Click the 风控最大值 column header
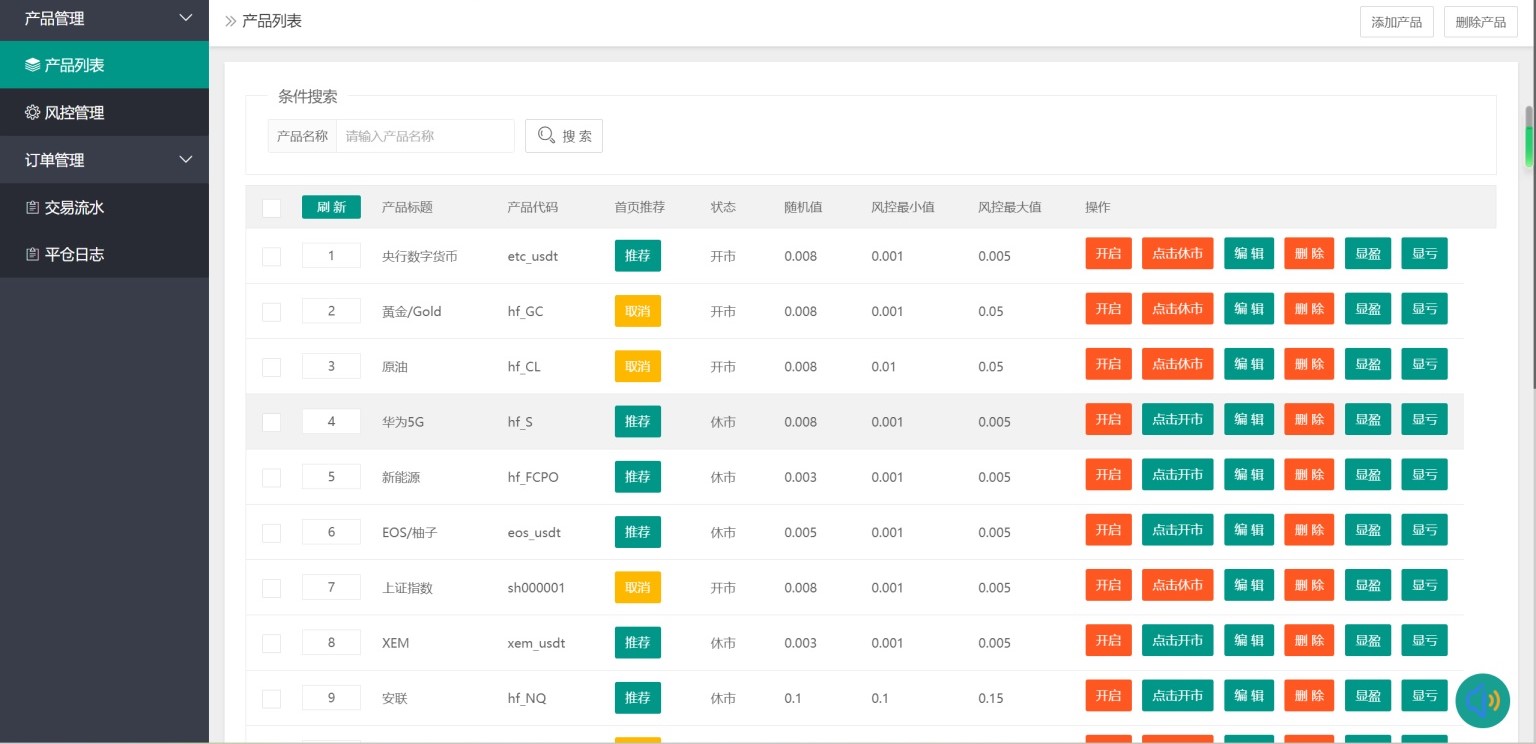 [x=1010, y=207]
